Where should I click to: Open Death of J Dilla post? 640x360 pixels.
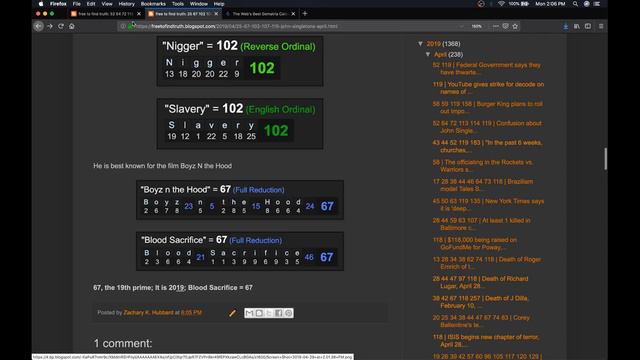[480, 302]
